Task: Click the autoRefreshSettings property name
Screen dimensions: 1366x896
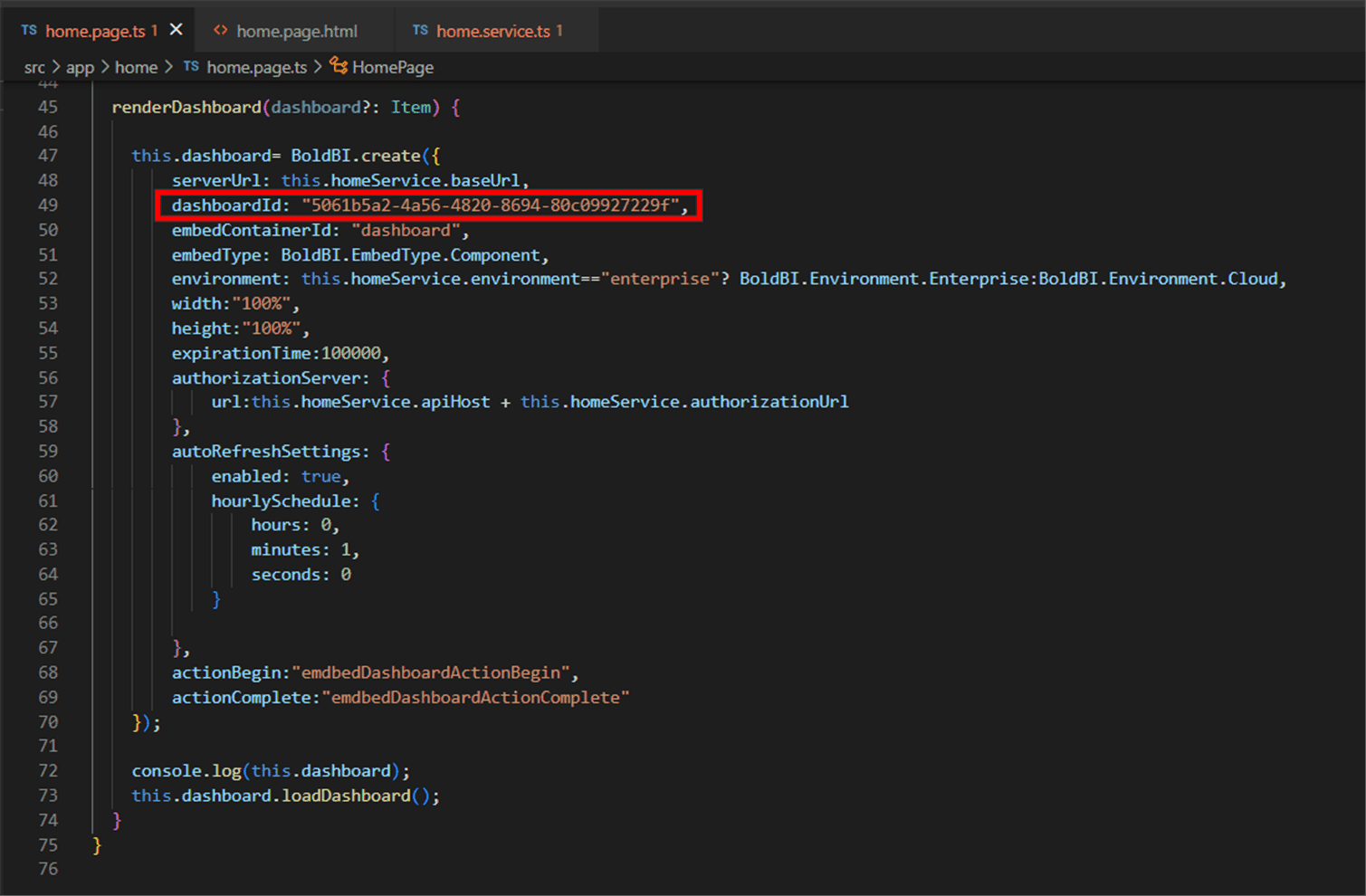Action: click(265, 451)
